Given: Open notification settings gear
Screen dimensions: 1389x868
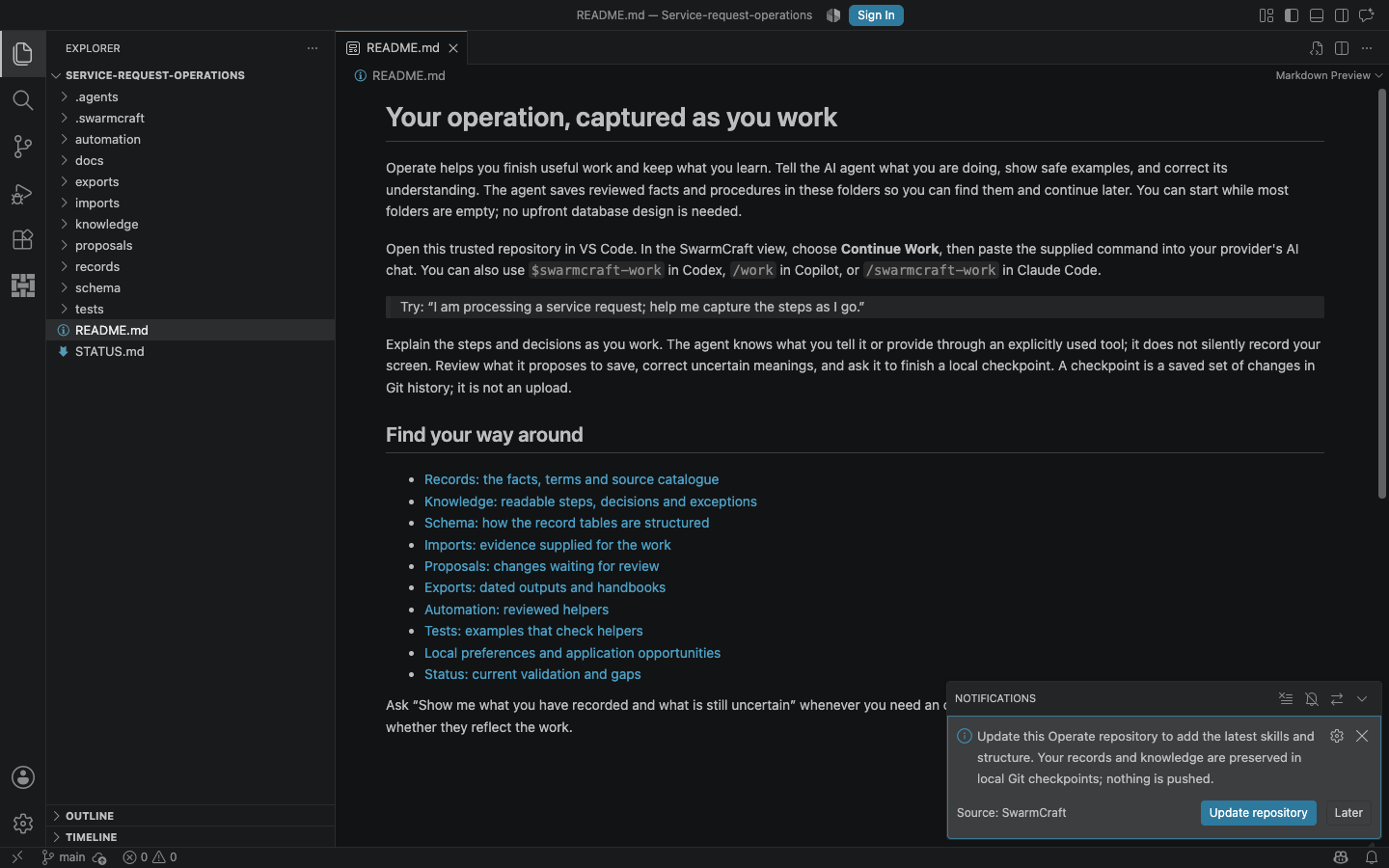Looking at the screenshot, I should tap(1337, 736).
